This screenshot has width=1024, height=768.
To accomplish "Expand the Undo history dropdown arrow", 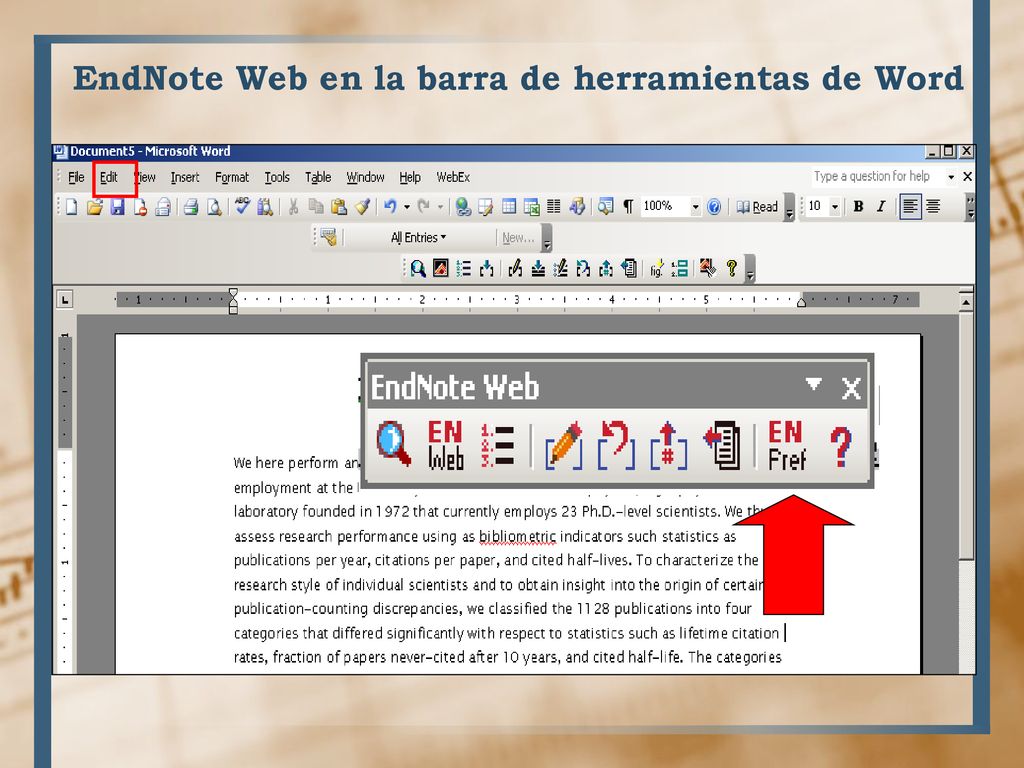I will click(406, 207).
